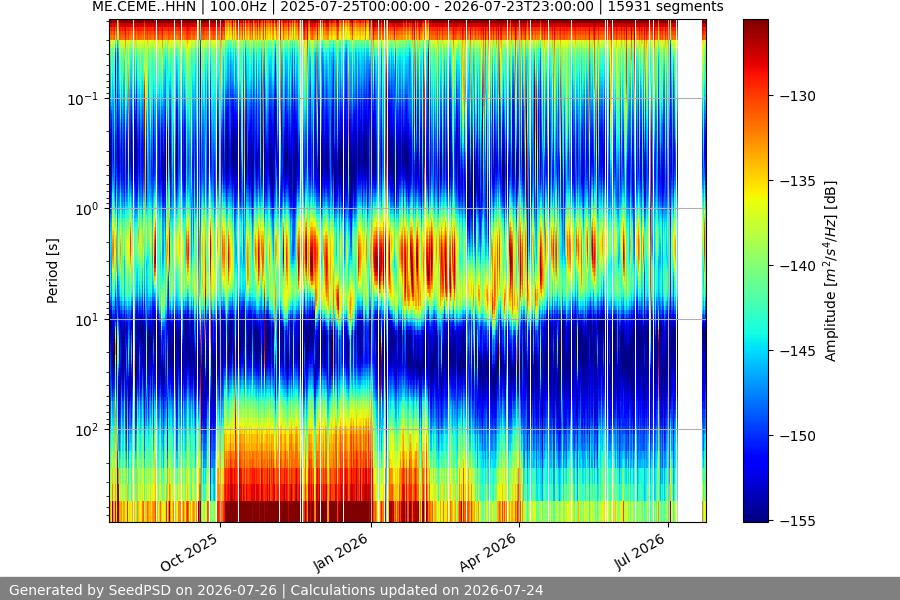Image resolution: width=900 pixels, height=600 pixels.
Task: Click the 10¹ period tick label
Action: [87, 320]
